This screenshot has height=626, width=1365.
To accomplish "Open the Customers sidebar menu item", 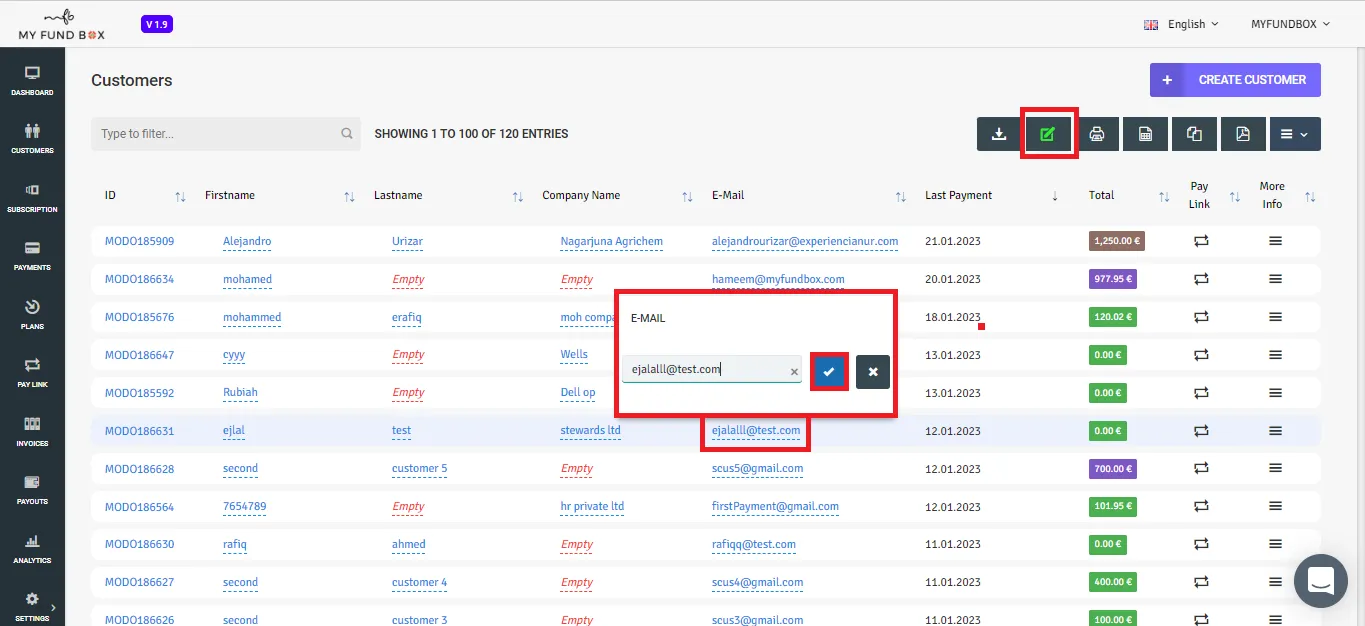I will [32, 139].
